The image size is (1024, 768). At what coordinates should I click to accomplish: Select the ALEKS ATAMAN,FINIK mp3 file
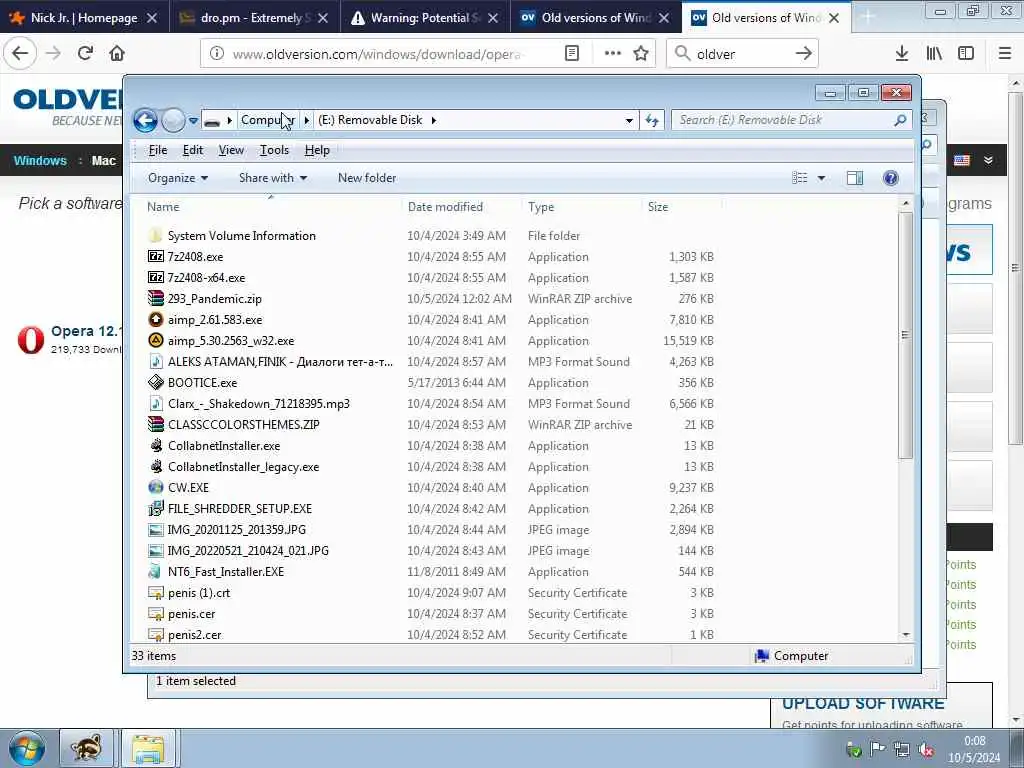tap(280, 361)
